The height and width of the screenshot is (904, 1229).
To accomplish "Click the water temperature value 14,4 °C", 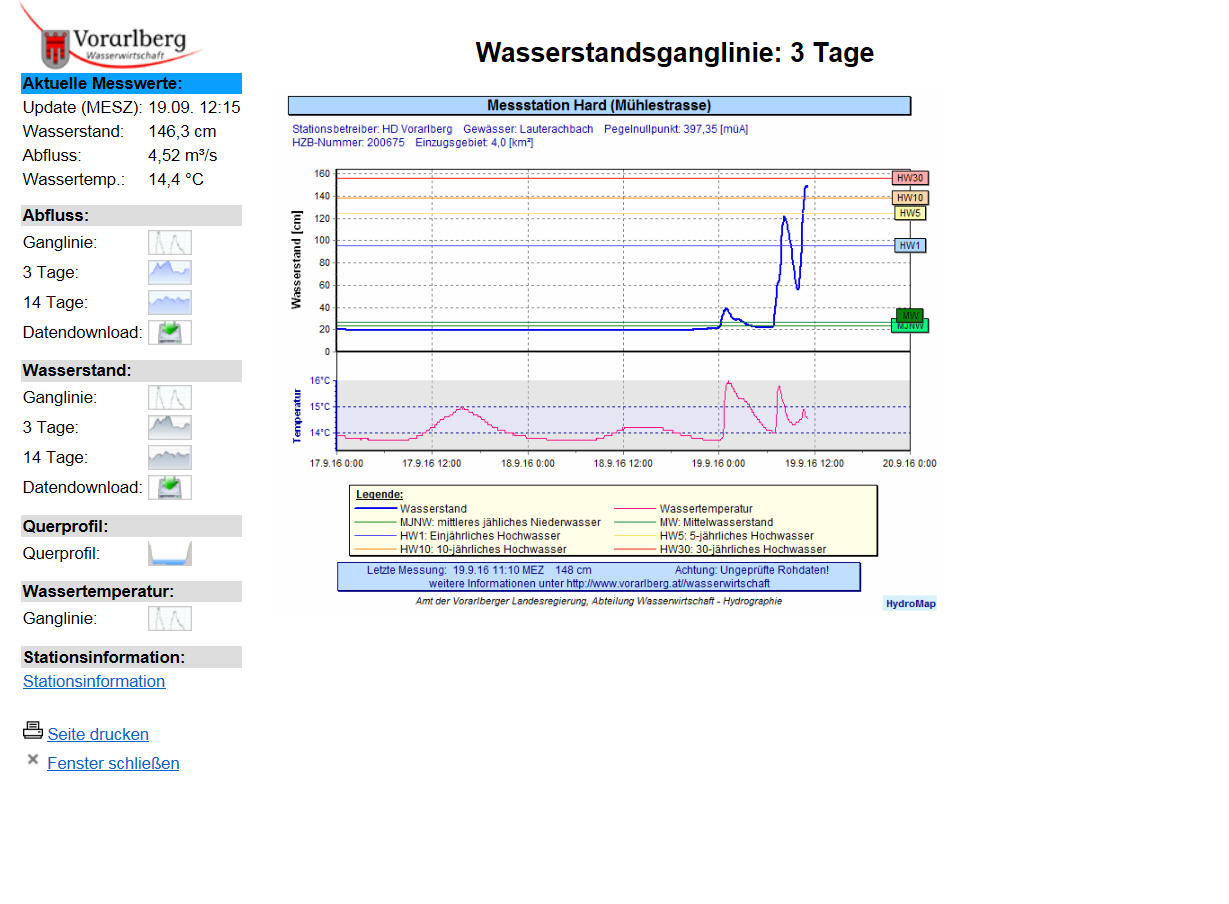I will 176,179.
